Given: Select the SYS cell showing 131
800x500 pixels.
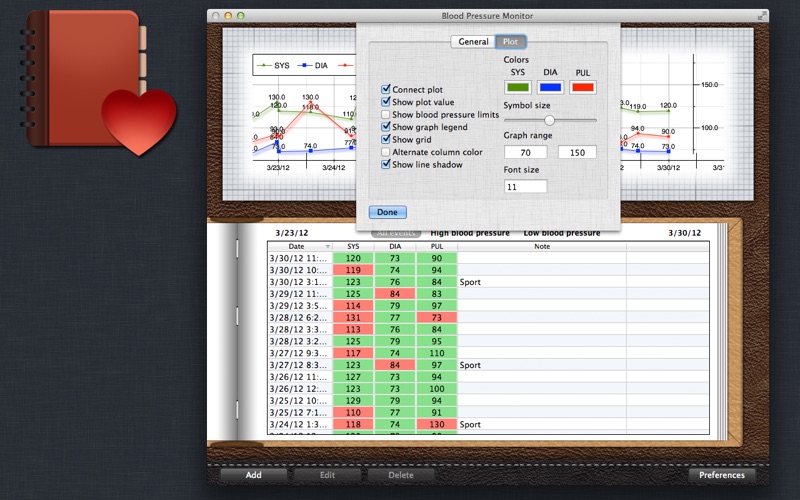Looking at the screenshot, I should [x=353, y=317].
